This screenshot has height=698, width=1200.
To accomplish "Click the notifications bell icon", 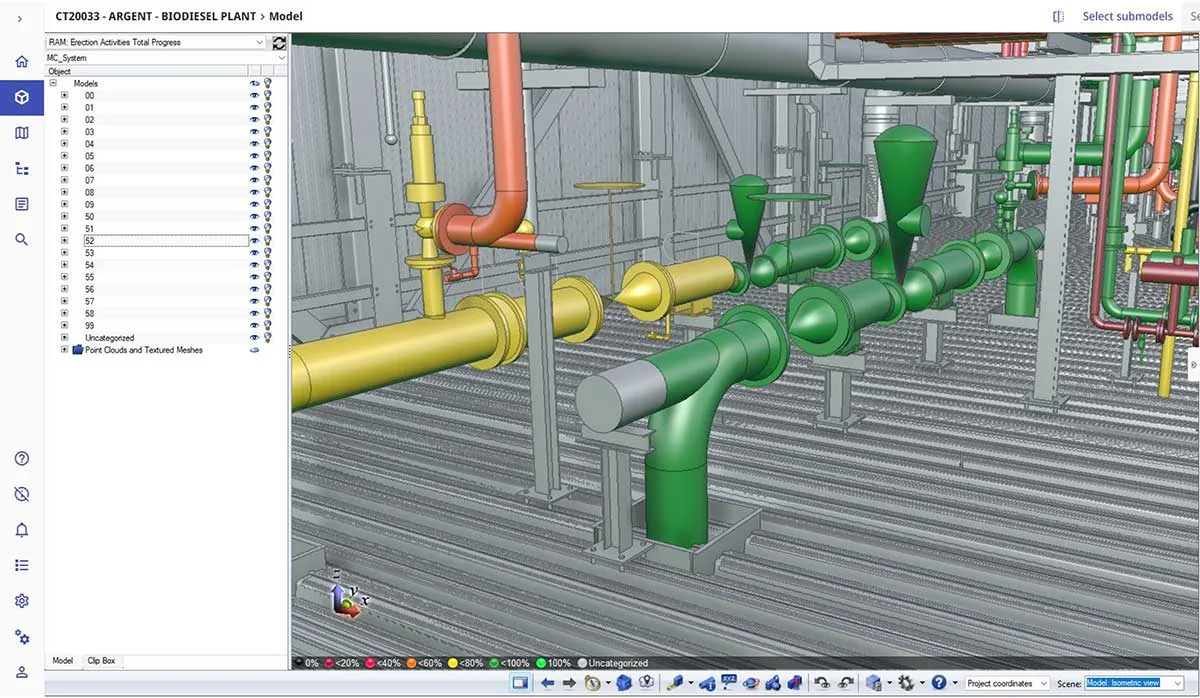I will tap(21, 530).
